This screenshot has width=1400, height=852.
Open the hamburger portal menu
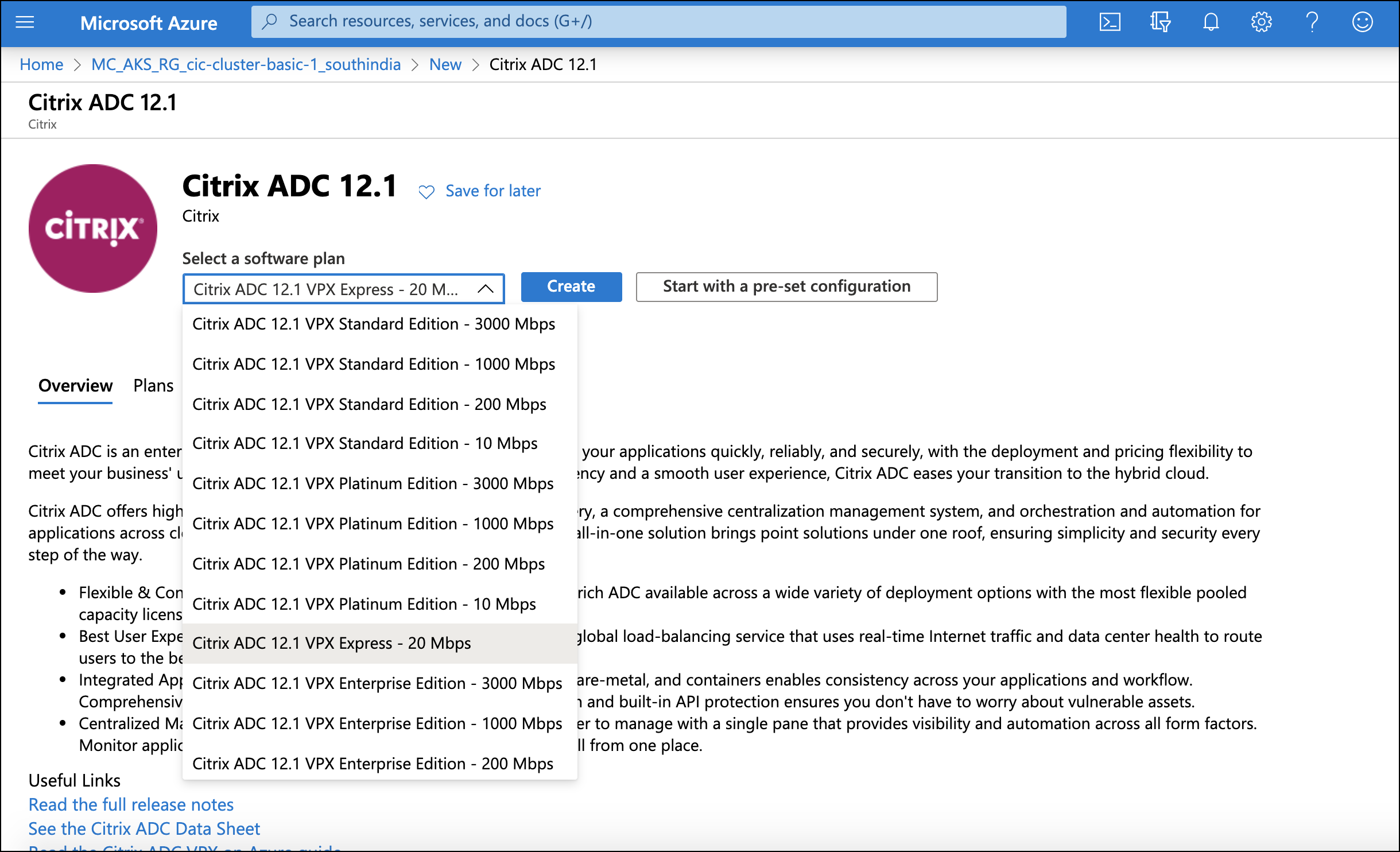click(x=25, y=22)
